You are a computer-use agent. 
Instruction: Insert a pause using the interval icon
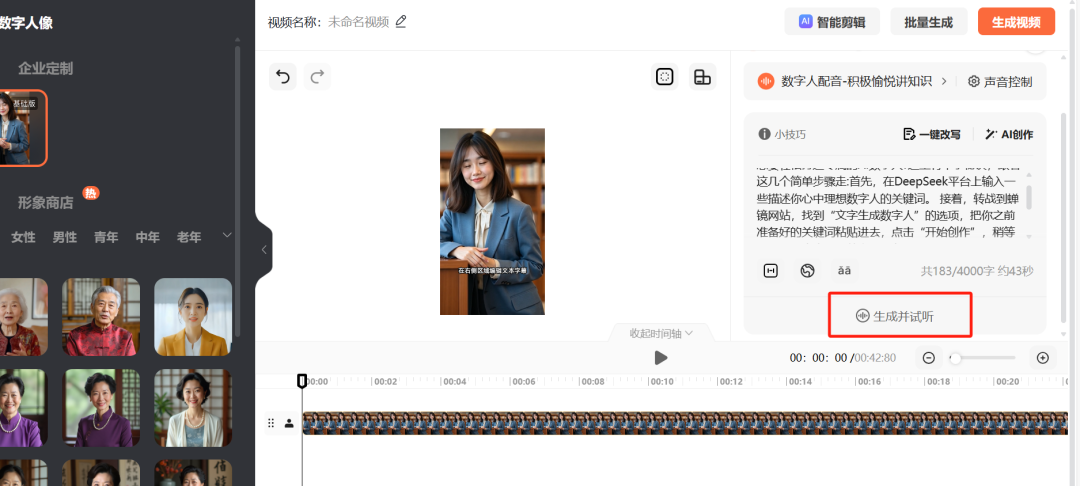tap(771, 271)
